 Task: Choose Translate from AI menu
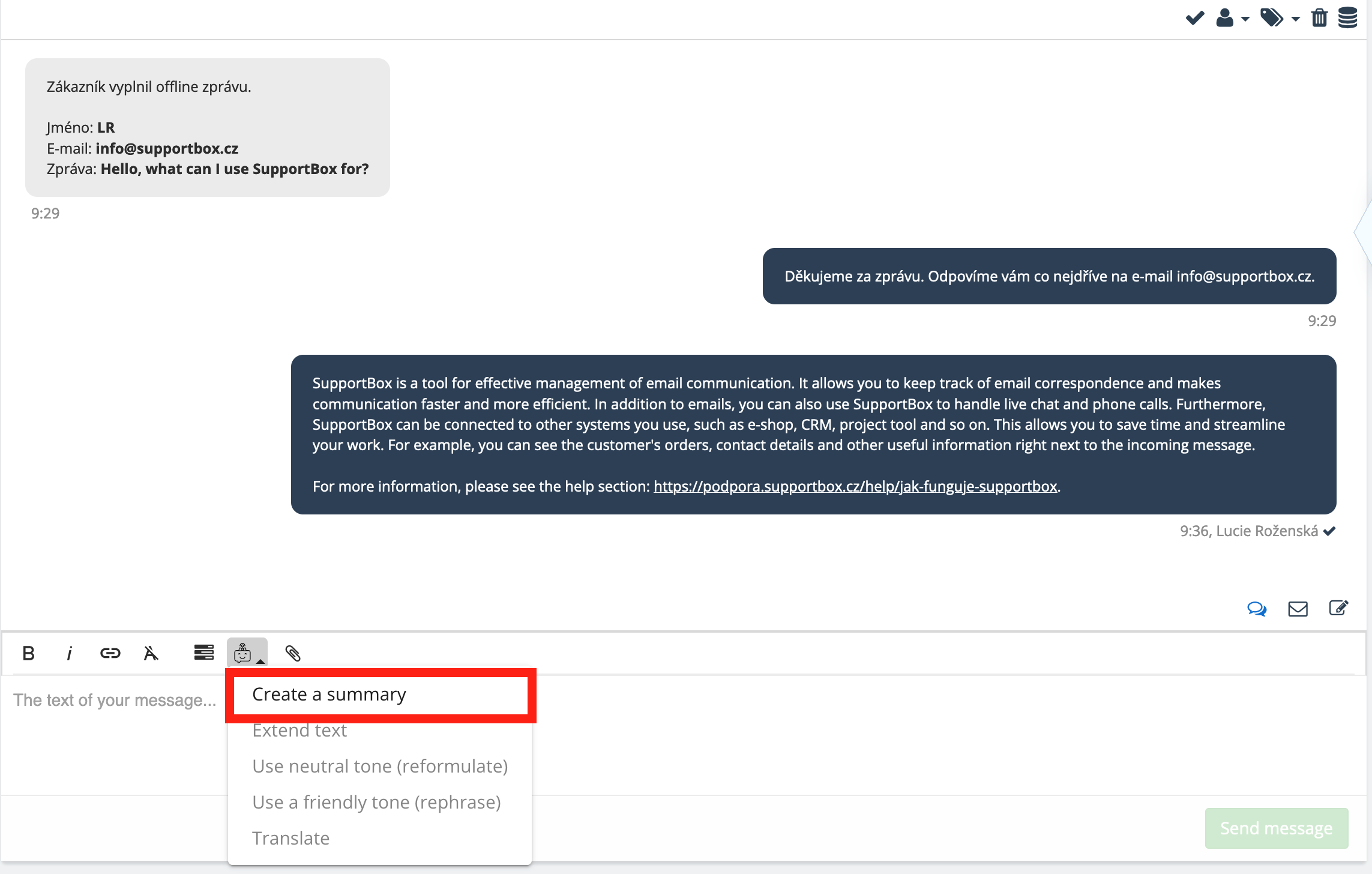coord(291,839)
